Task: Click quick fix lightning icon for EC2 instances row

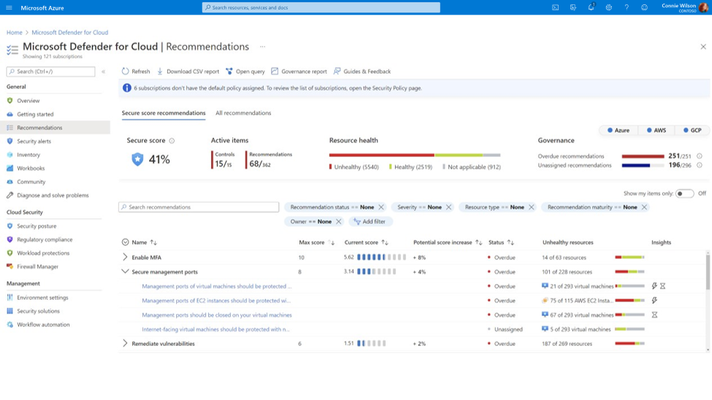Action: tap(654, 301)
